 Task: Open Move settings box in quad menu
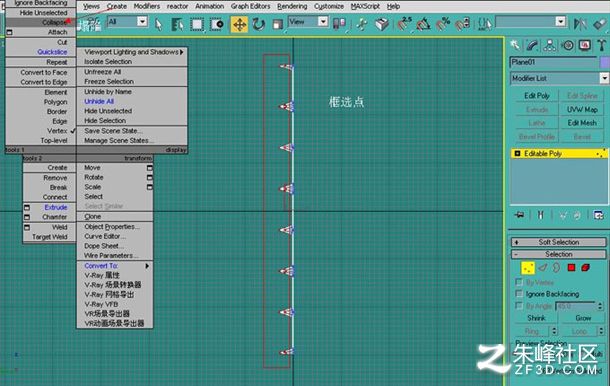pos(149,168)
